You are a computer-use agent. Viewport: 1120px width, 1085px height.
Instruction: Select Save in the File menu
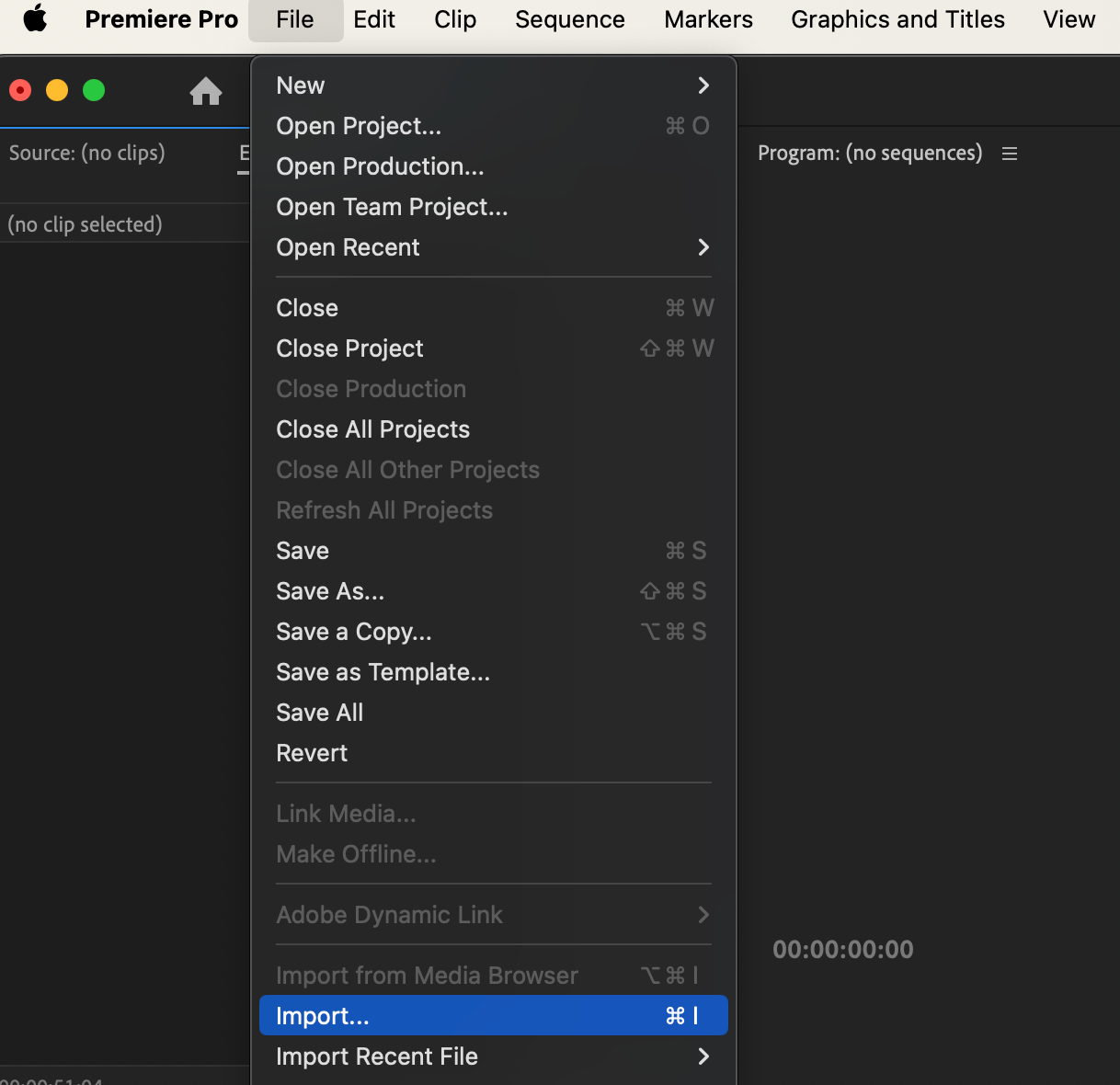(494, 551)
